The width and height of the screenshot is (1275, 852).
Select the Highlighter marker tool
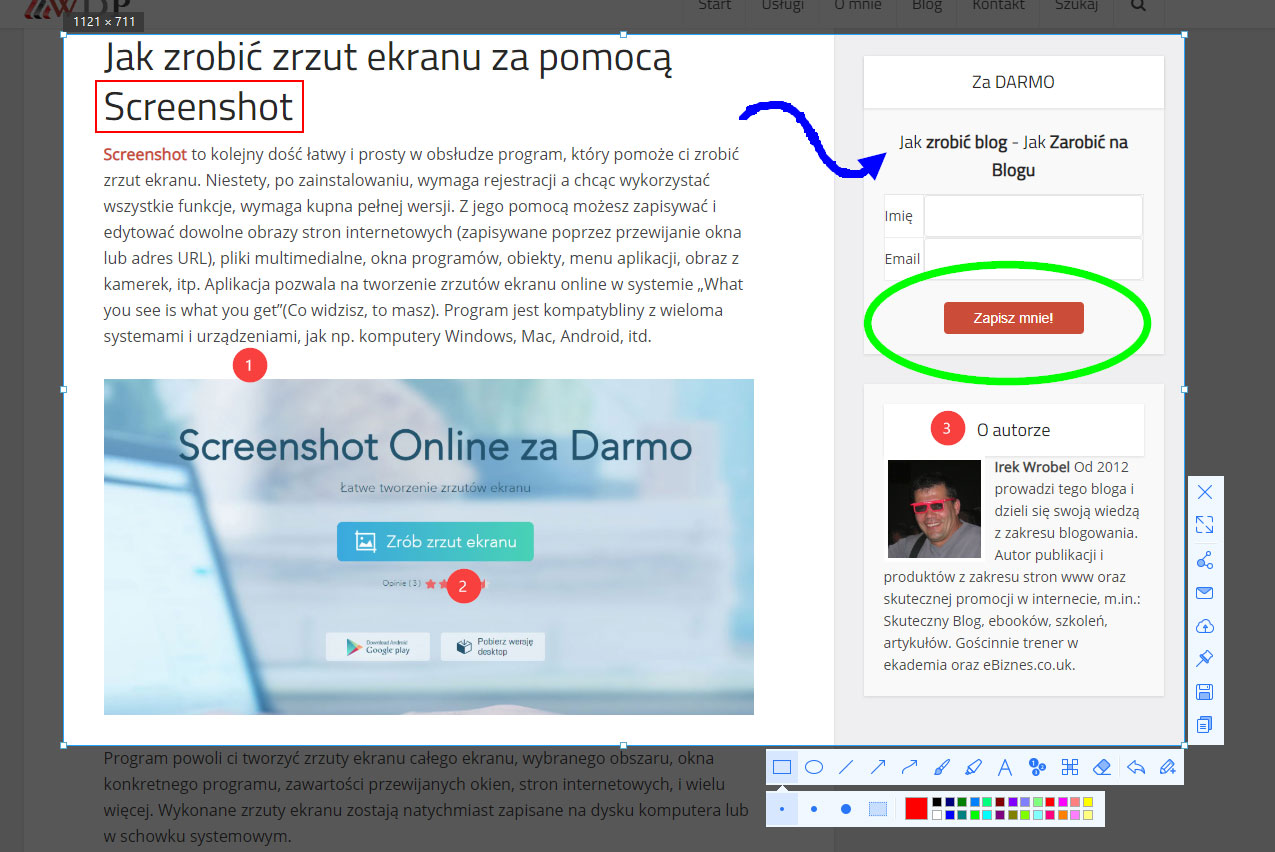(974, 767)
